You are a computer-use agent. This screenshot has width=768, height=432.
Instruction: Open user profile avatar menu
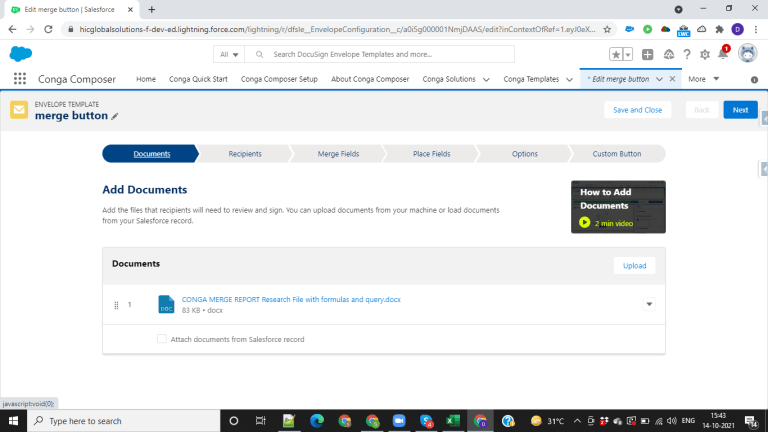click(x=747, y=53)
